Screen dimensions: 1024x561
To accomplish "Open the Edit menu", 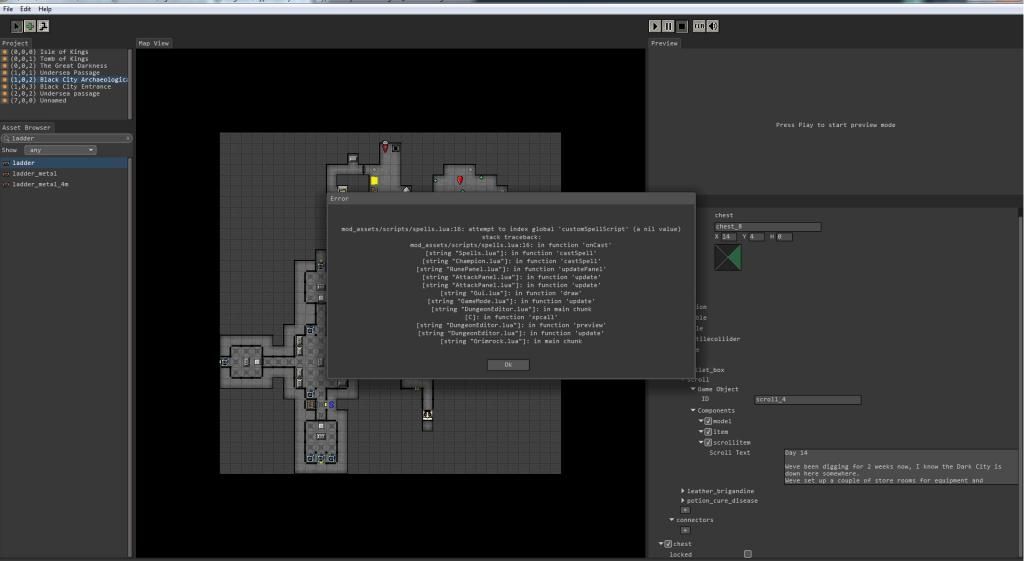I will click(x=25, y=9).
